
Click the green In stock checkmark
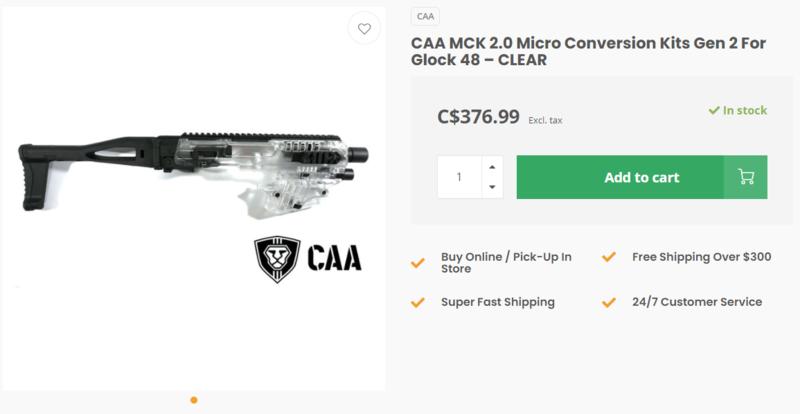714,111
